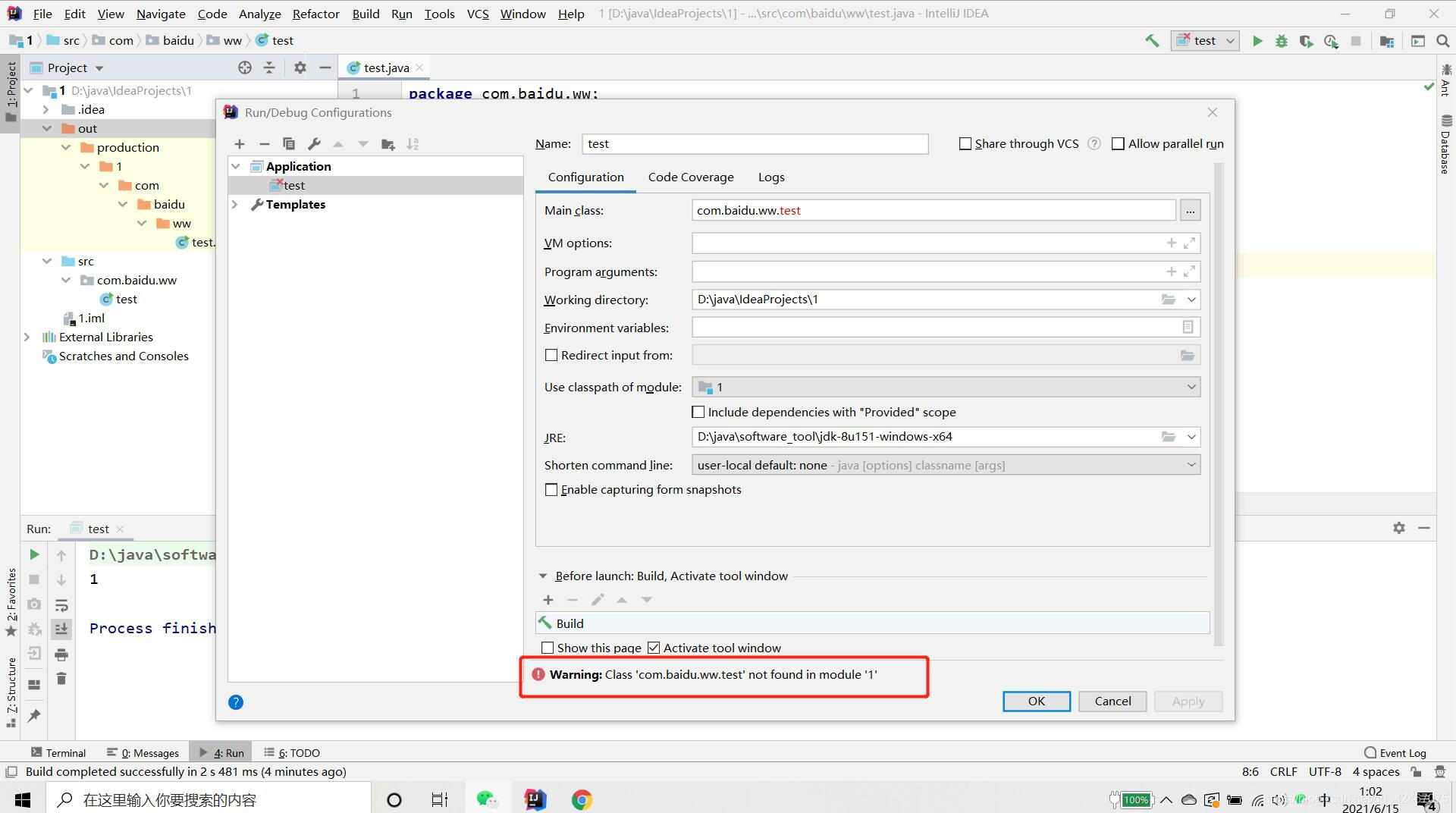The width and height of the screenshot is (1456, 813).
Task: Rerun test in the Run tool window
Action: click(34, 555)
